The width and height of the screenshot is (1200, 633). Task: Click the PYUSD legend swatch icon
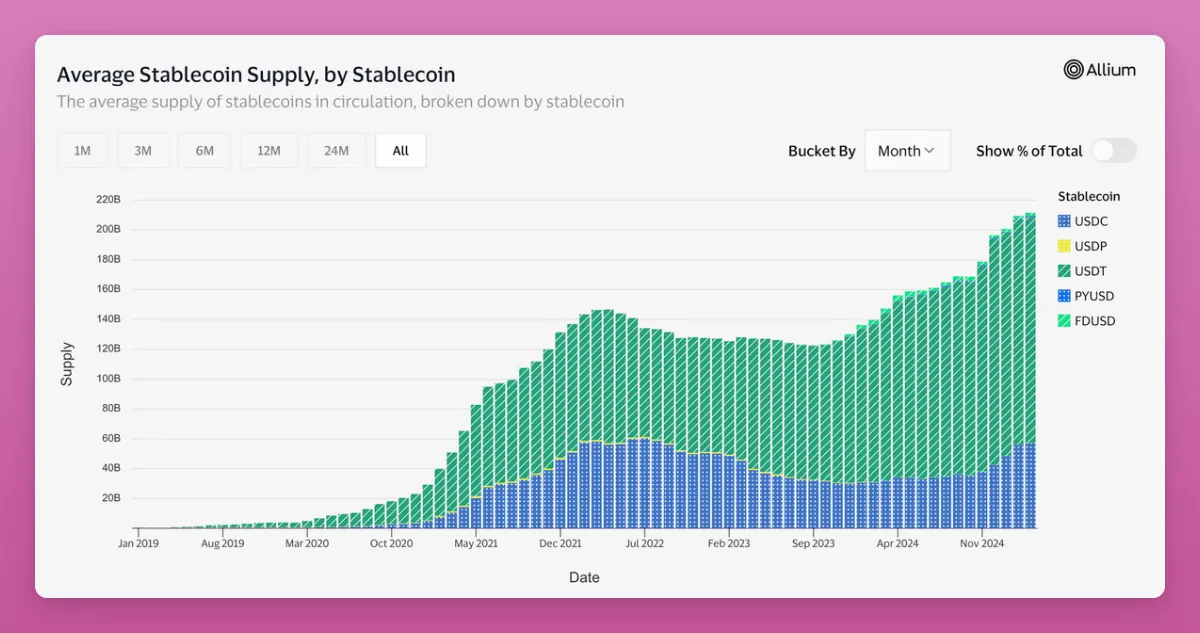coord(1064,296)
